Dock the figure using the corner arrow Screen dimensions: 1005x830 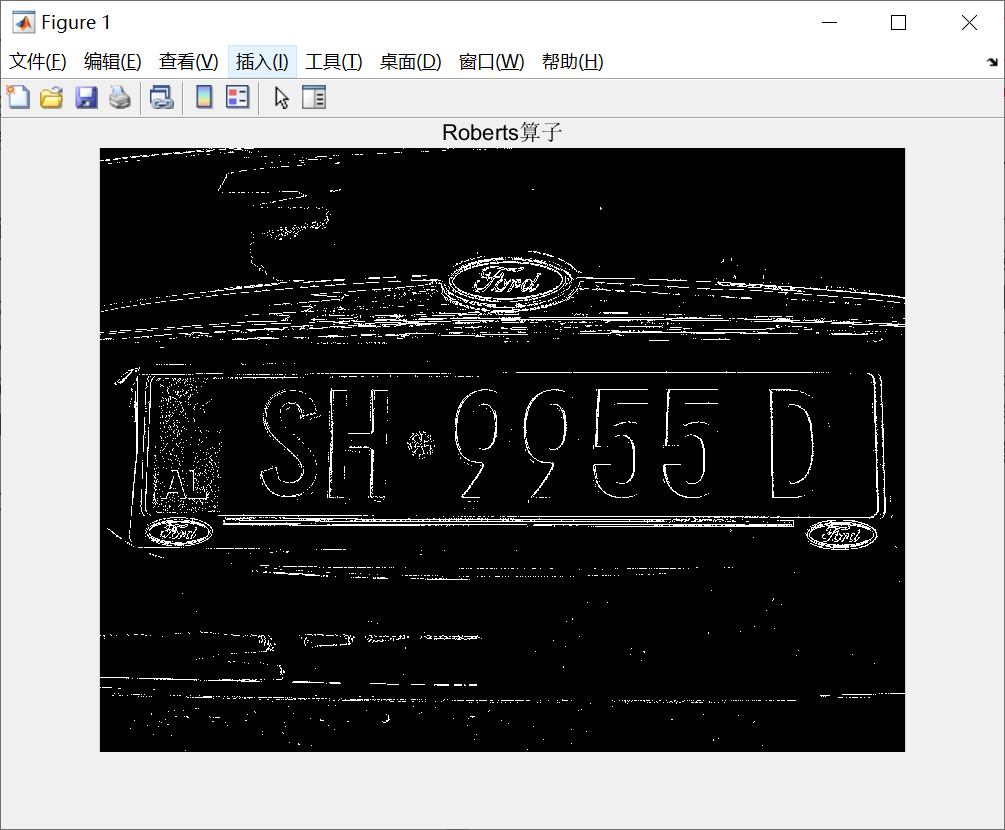click(992, 62)
